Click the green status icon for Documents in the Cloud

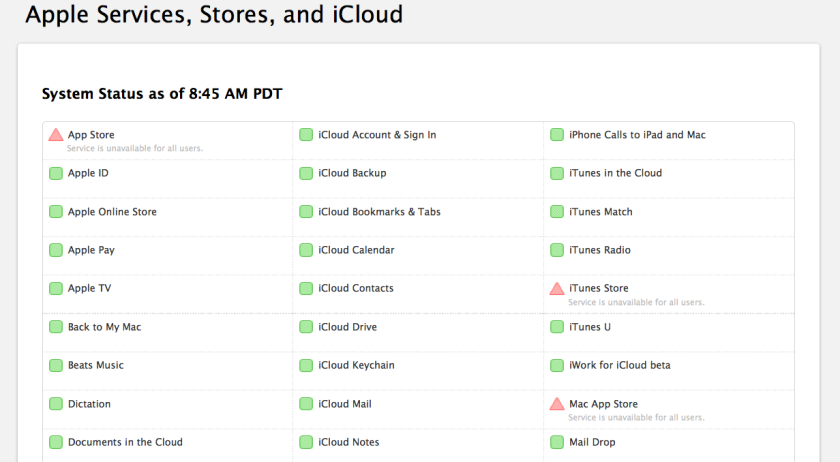click(56, 442)
